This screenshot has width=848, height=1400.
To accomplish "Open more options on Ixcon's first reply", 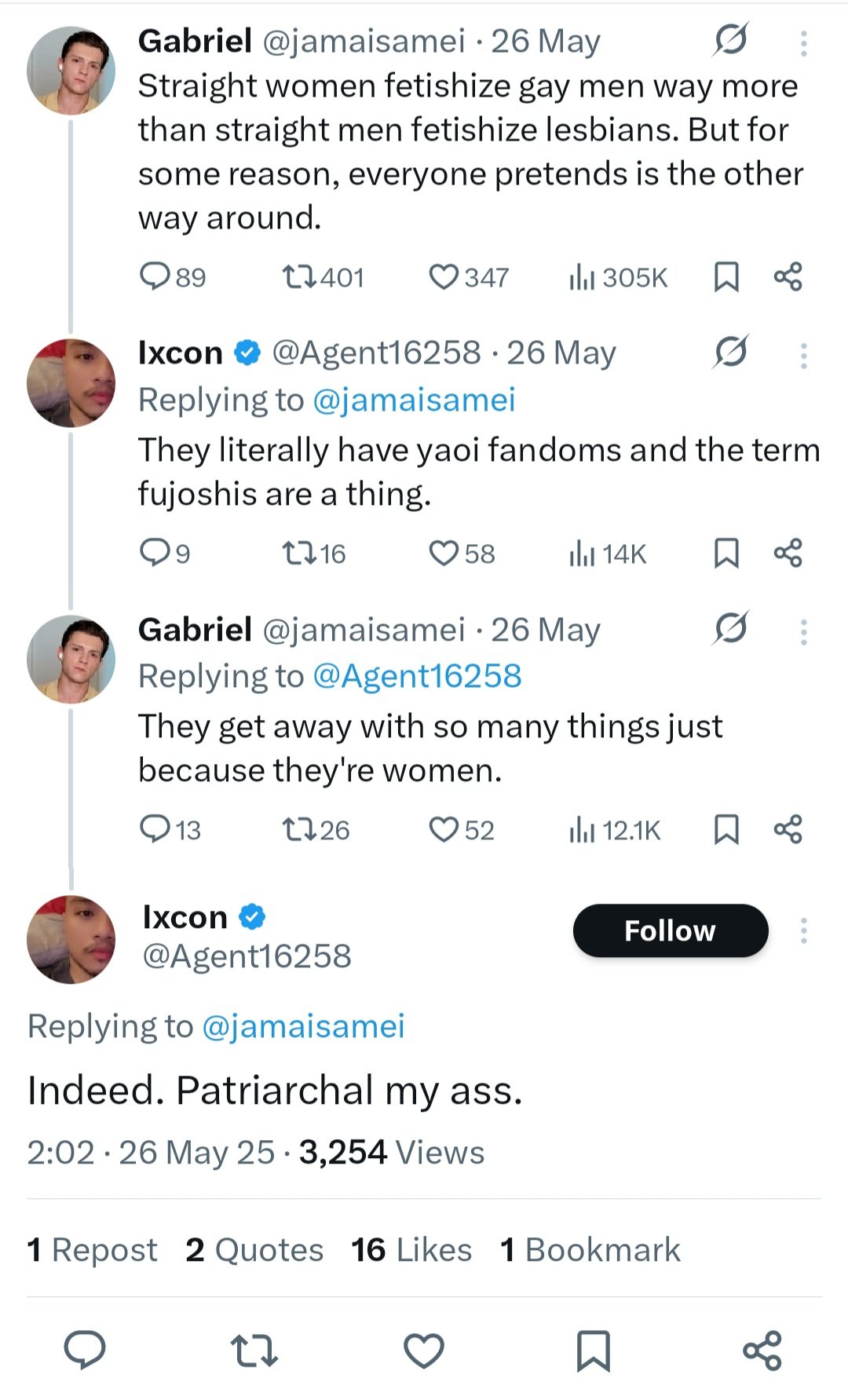I will [x=803, y=356].
